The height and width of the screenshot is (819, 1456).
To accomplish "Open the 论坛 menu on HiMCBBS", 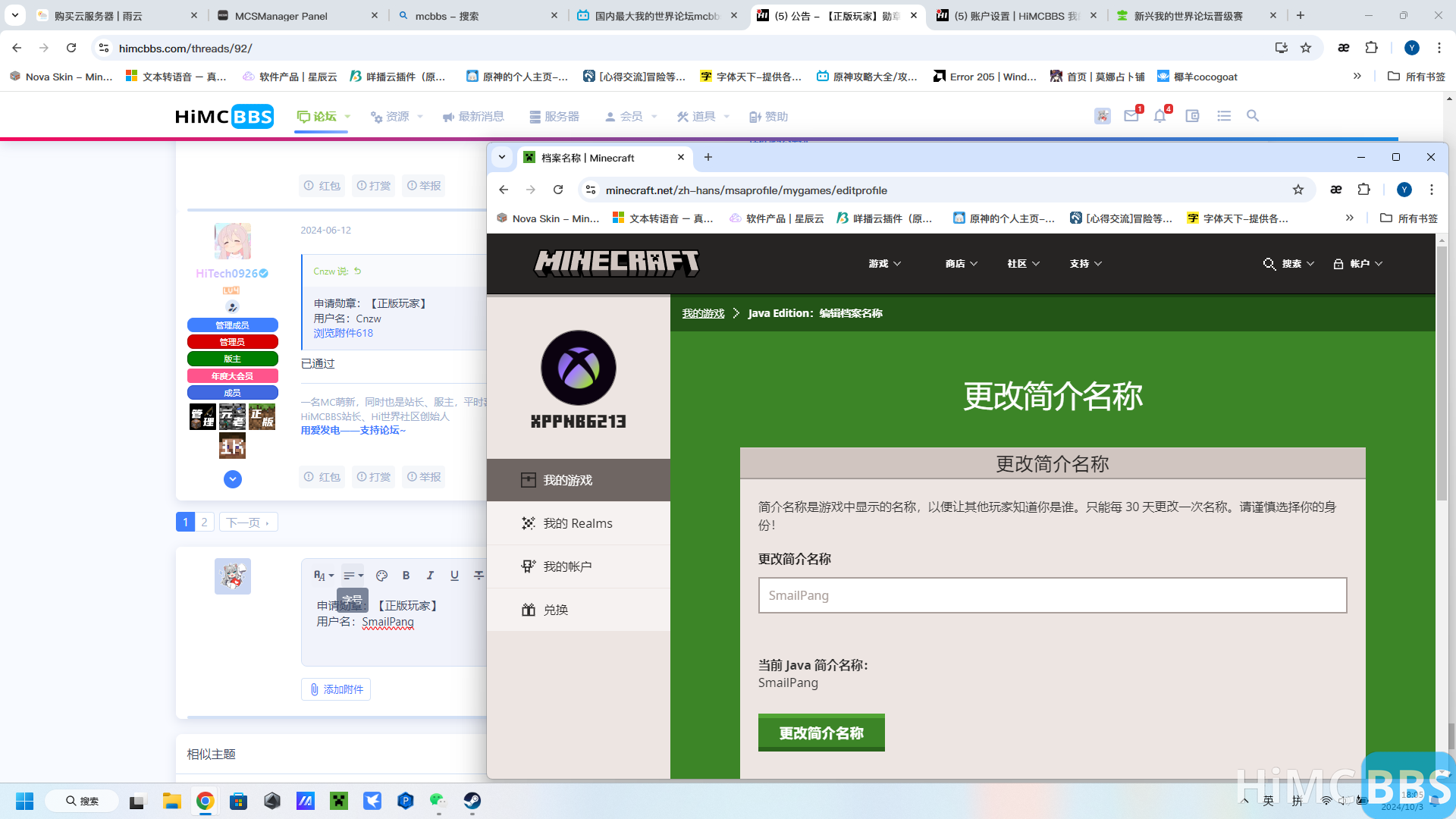I will coord(322,116).
